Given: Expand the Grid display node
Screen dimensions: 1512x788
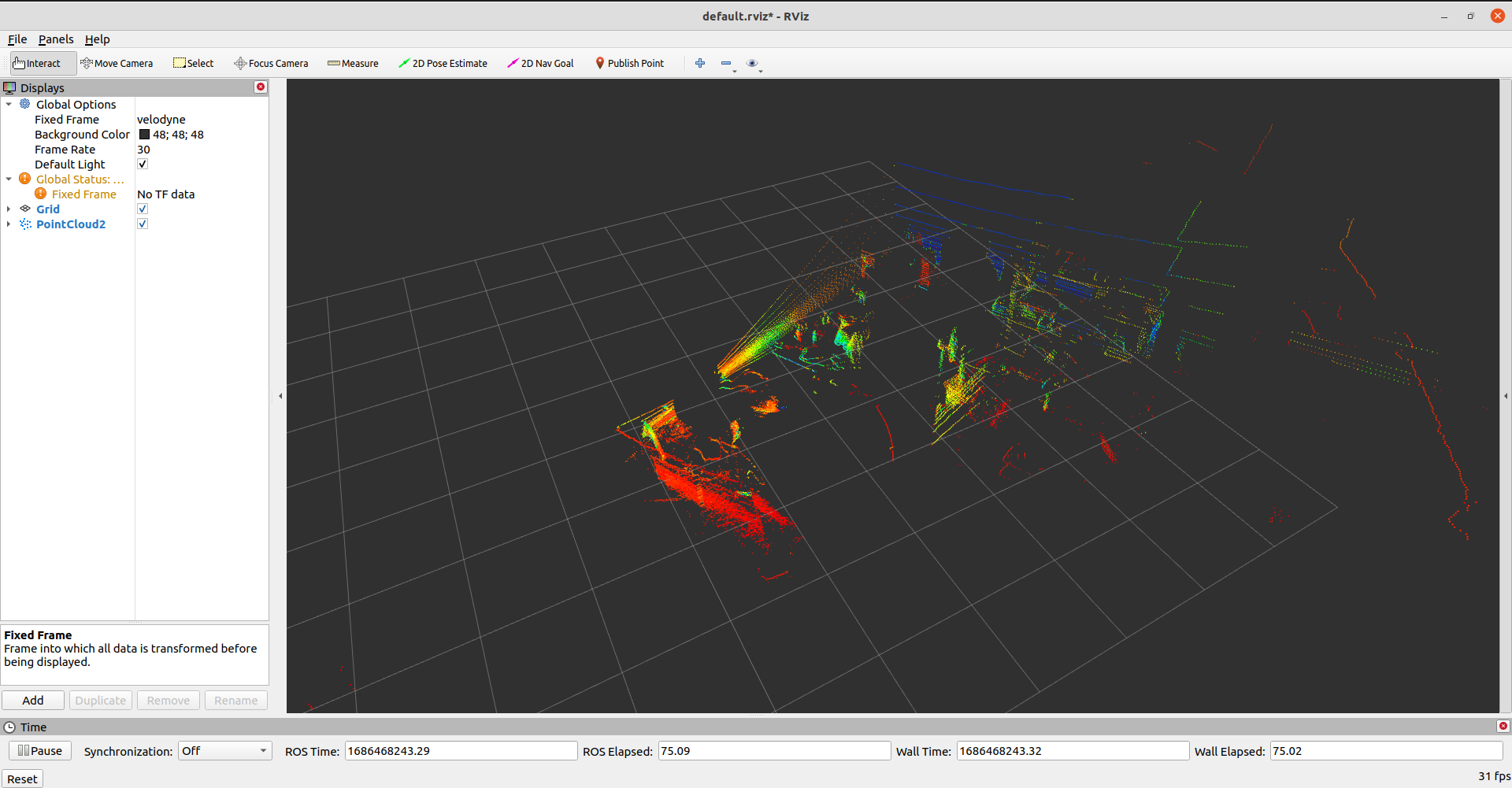Looking at the screenshot, I should [x=9, y=209].
